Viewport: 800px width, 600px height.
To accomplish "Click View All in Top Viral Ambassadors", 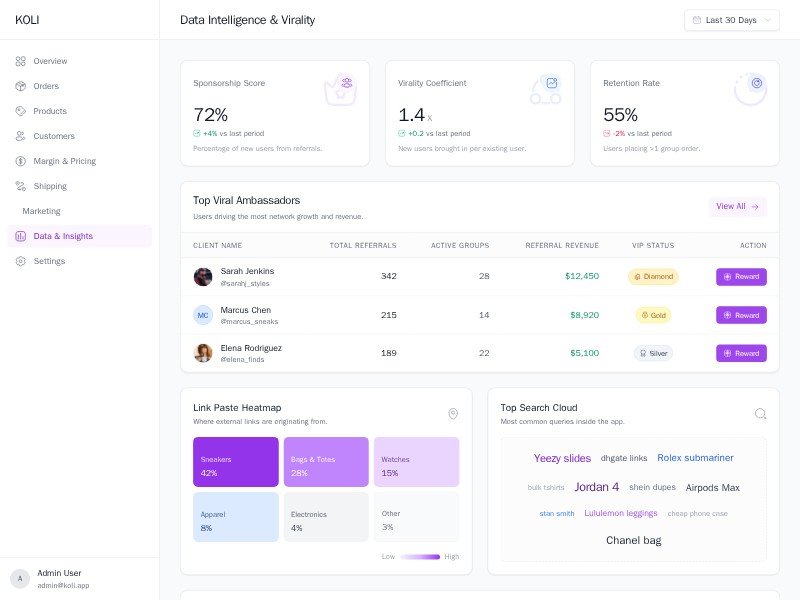I will 738,207.
